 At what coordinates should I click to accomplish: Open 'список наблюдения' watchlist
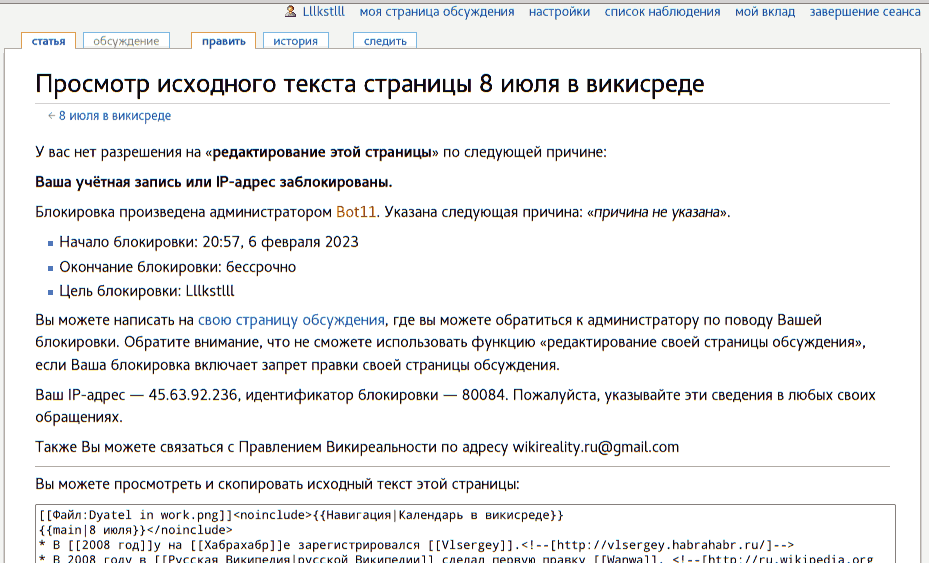[x=662, y=12]
